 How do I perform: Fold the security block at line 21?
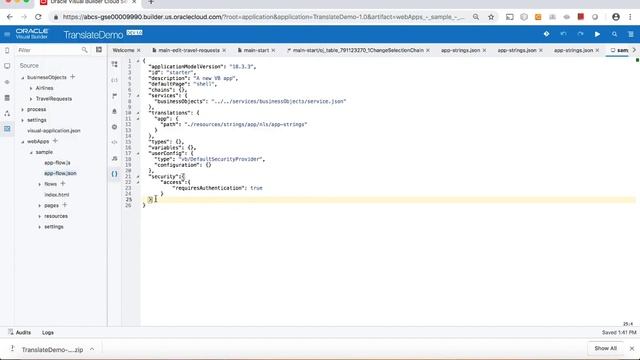coord(138,176)
